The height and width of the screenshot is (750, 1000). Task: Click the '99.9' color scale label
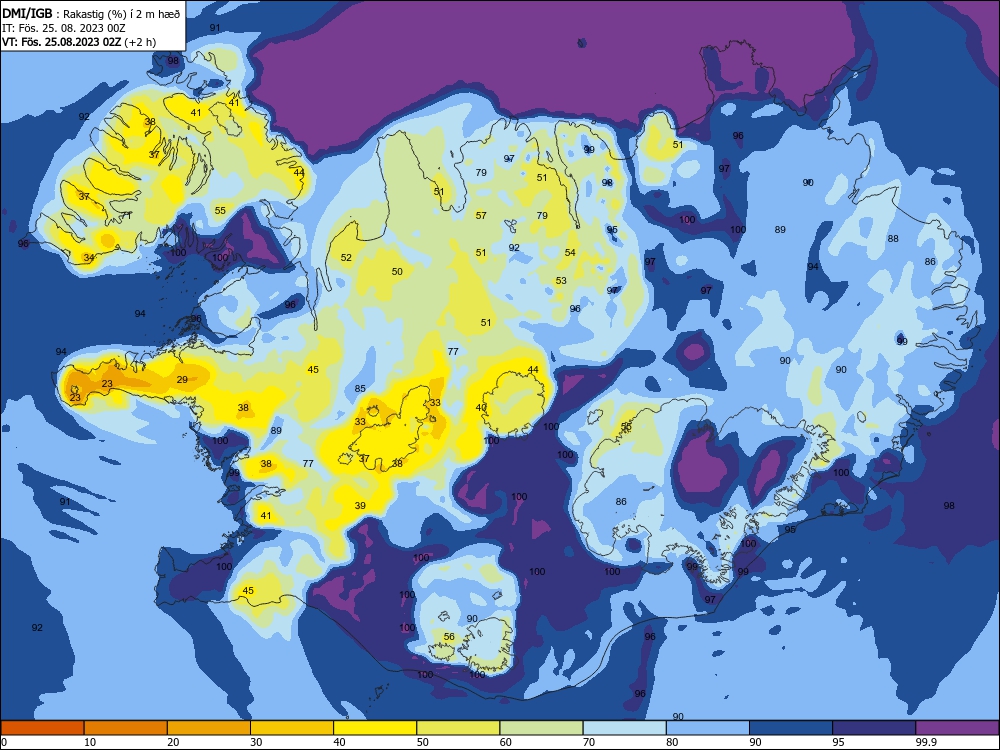pos(926,742)
